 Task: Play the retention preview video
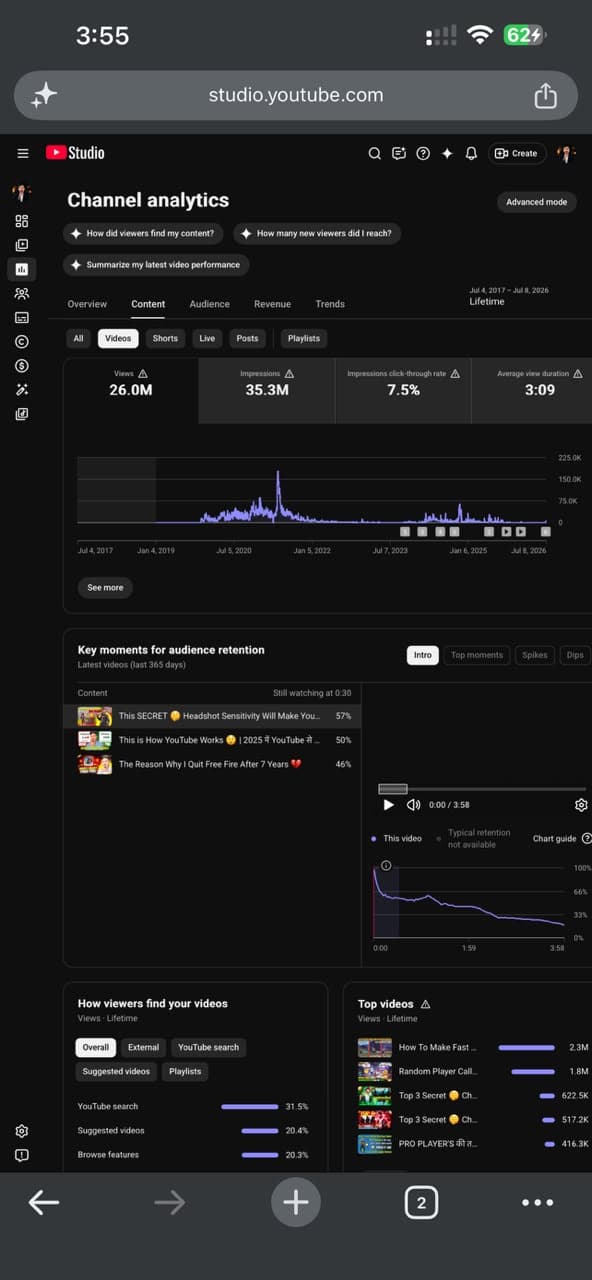coord(389,805)
